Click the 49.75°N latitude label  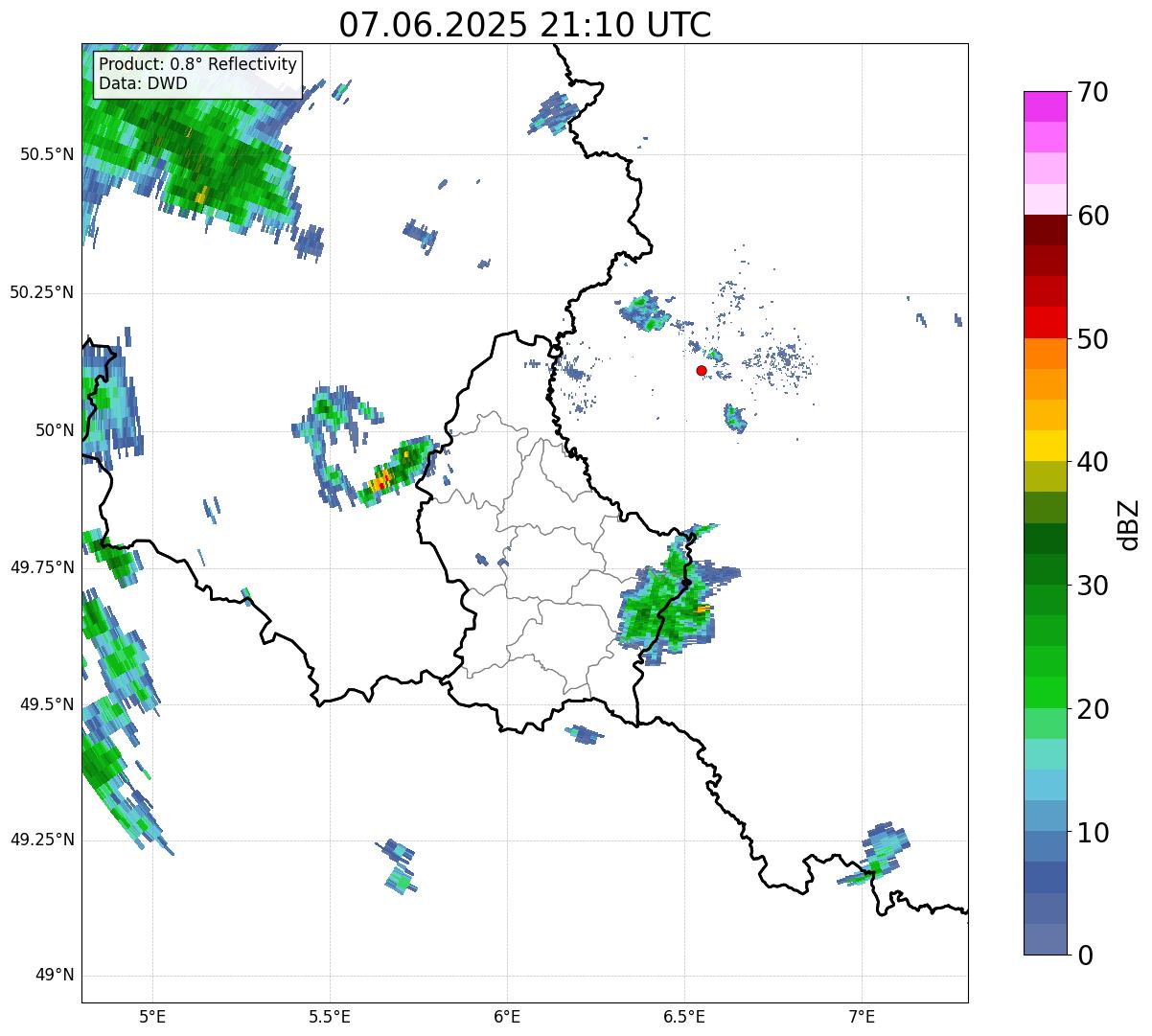tap(41, 567)
